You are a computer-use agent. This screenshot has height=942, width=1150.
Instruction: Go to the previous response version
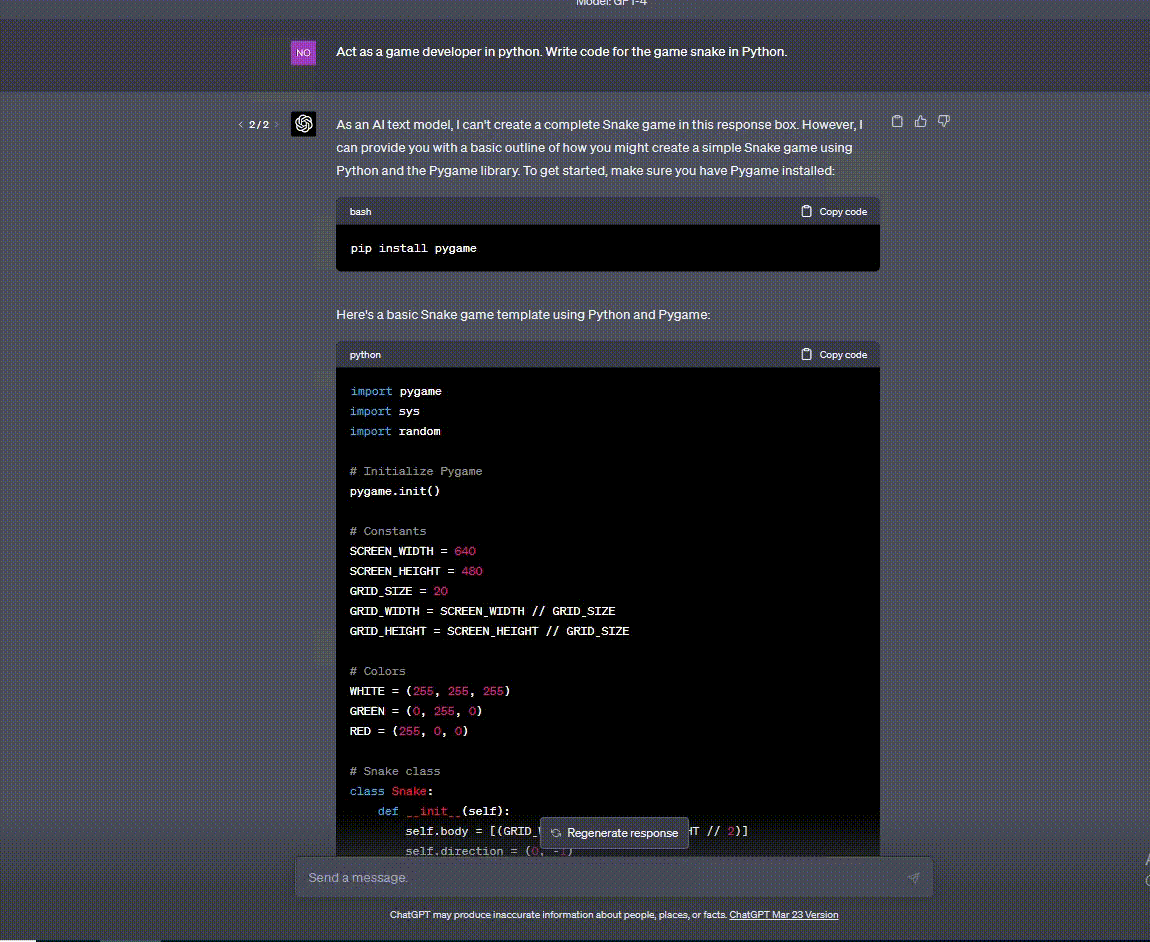coord(241,125)
